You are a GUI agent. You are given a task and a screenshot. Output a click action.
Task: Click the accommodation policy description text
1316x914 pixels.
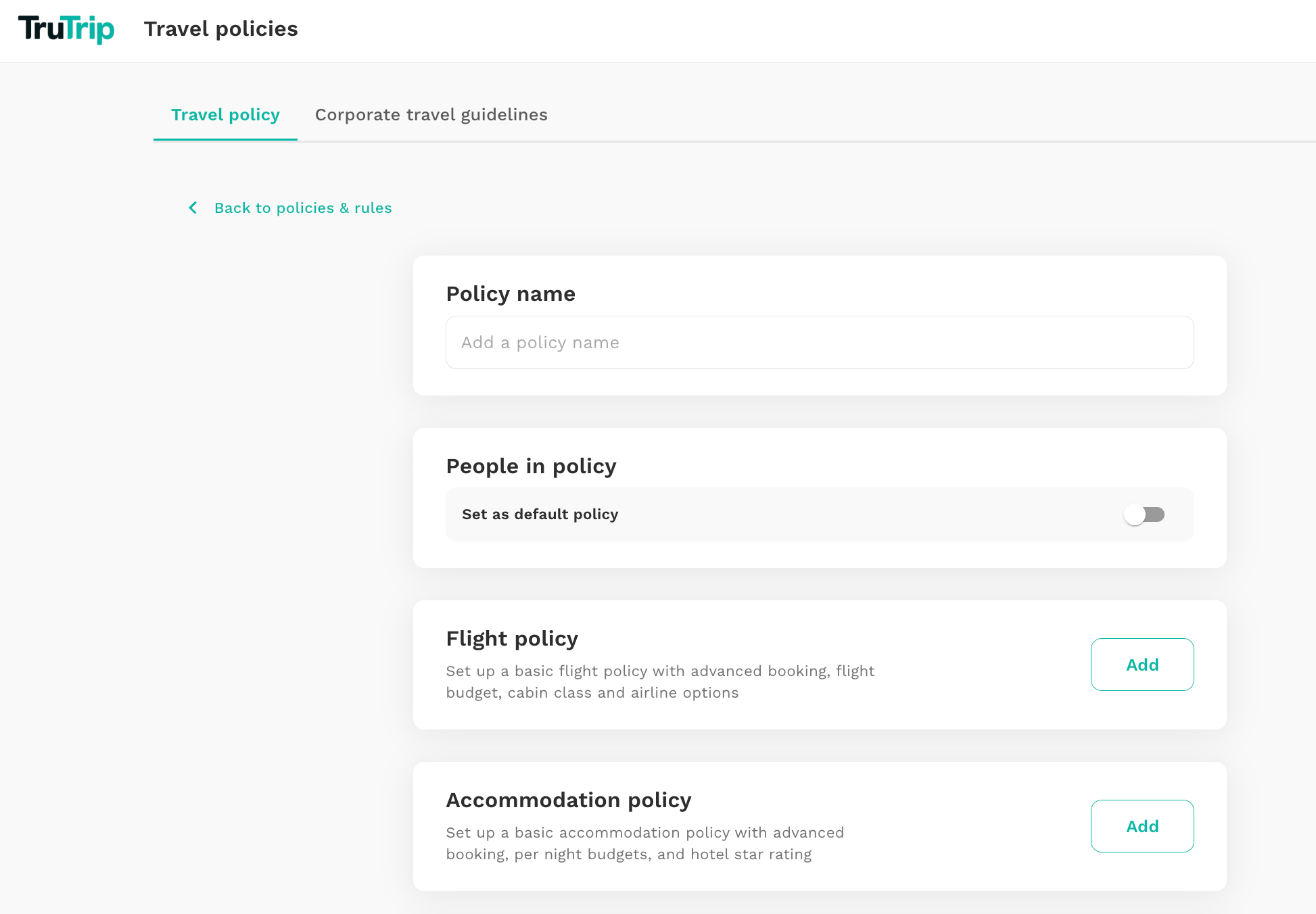click(645, 843)
